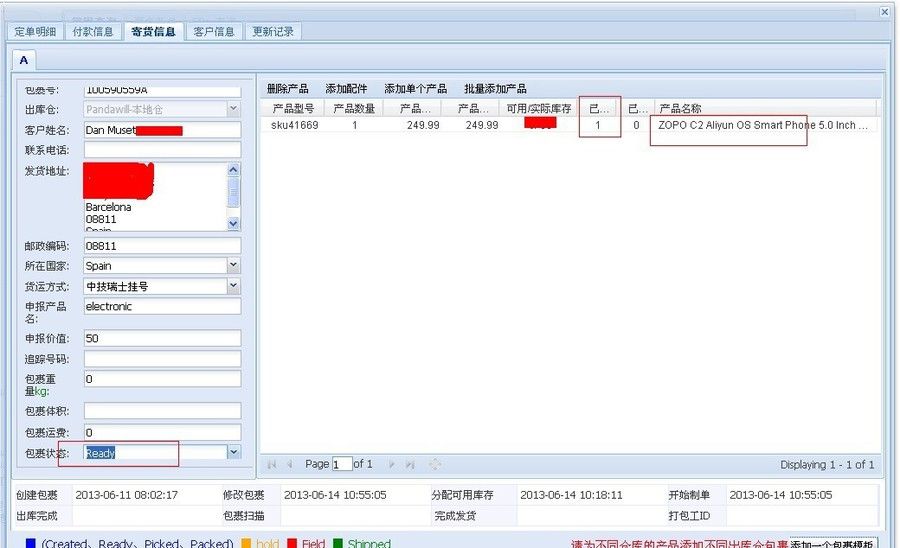900x548 pixels.
Task: Close the order dialog window
Action: [x=885, y=11]
